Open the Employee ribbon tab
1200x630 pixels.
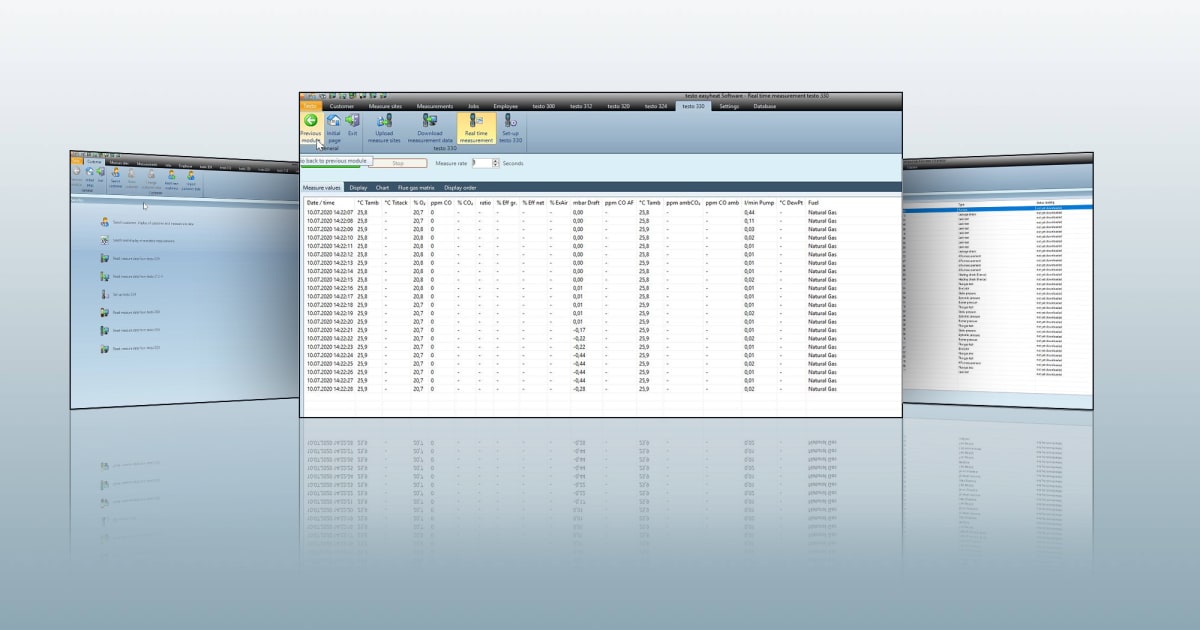[505, 106]
